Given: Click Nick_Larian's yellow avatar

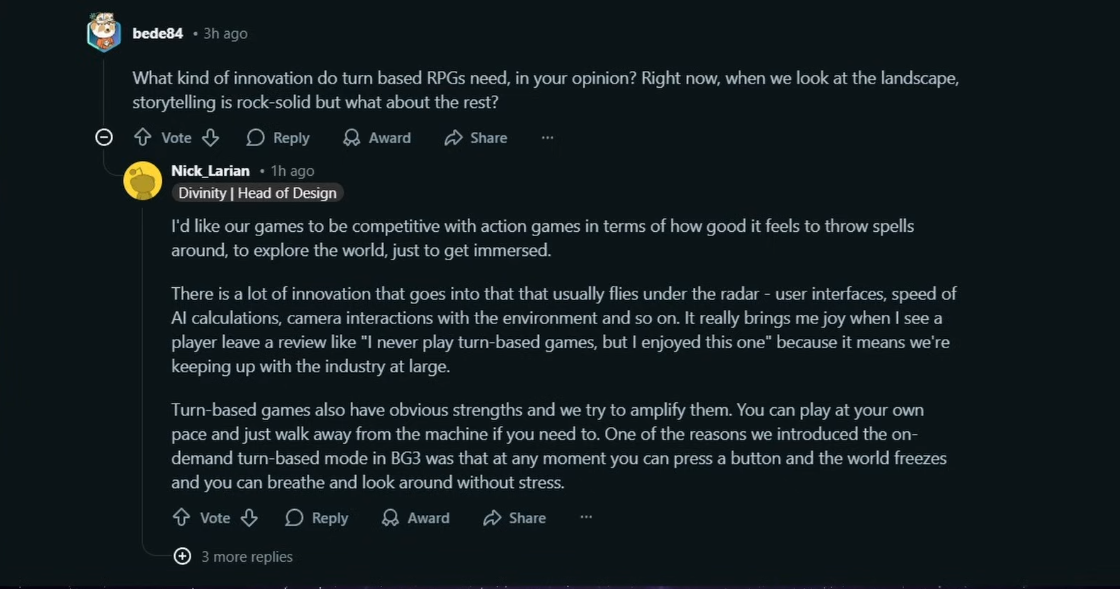Looking at the screenshot, I should pyautogui.click(x=143, y=181).
